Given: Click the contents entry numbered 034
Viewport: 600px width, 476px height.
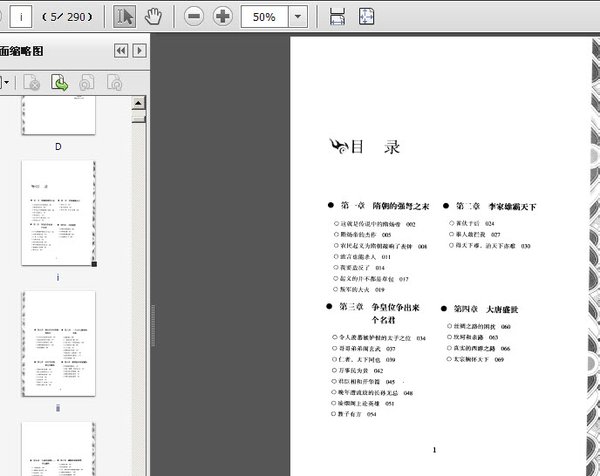Looking at the screenshot, I should click(379, 338).
